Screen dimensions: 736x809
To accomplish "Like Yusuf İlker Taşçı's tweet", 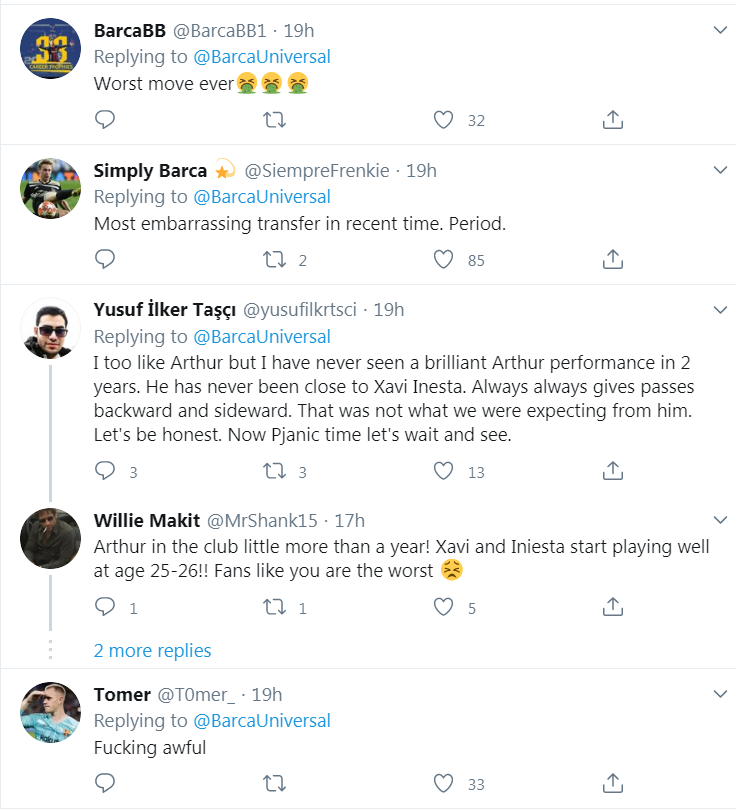I will coord(443,471).
